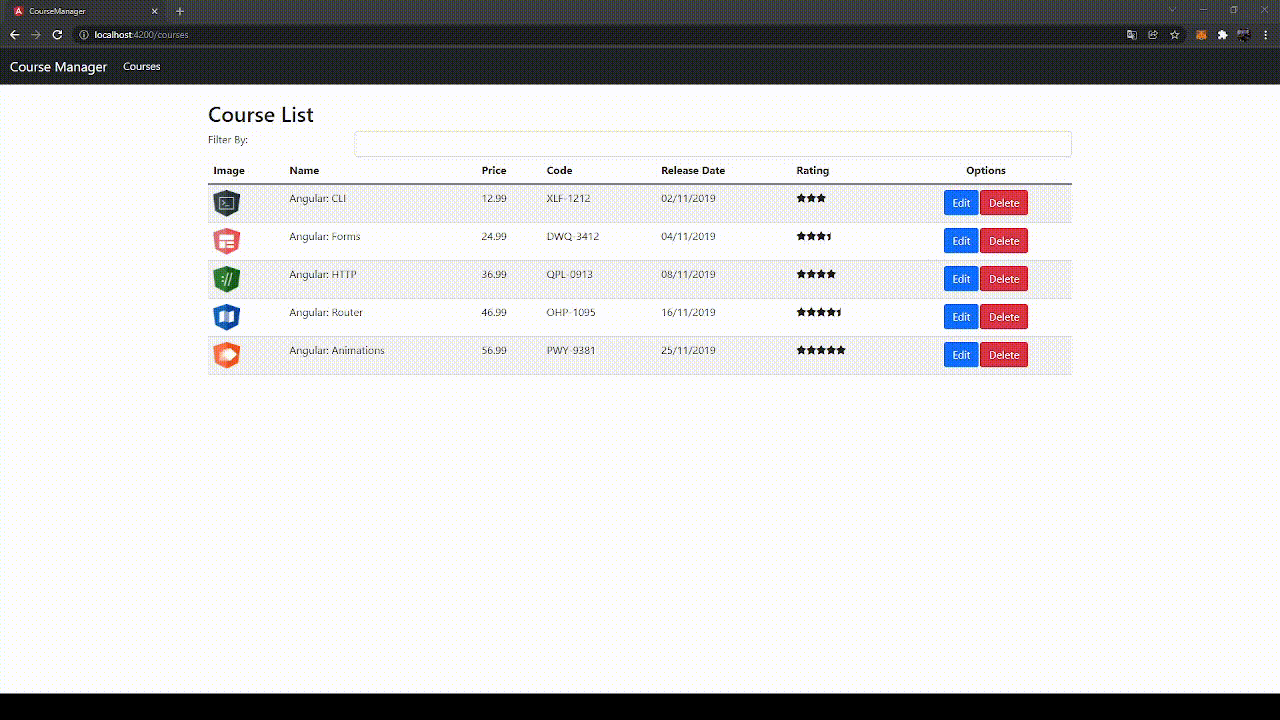1280x720 pixels.
Task: Open the Courses nav link
Action: (x=142, y=67)
